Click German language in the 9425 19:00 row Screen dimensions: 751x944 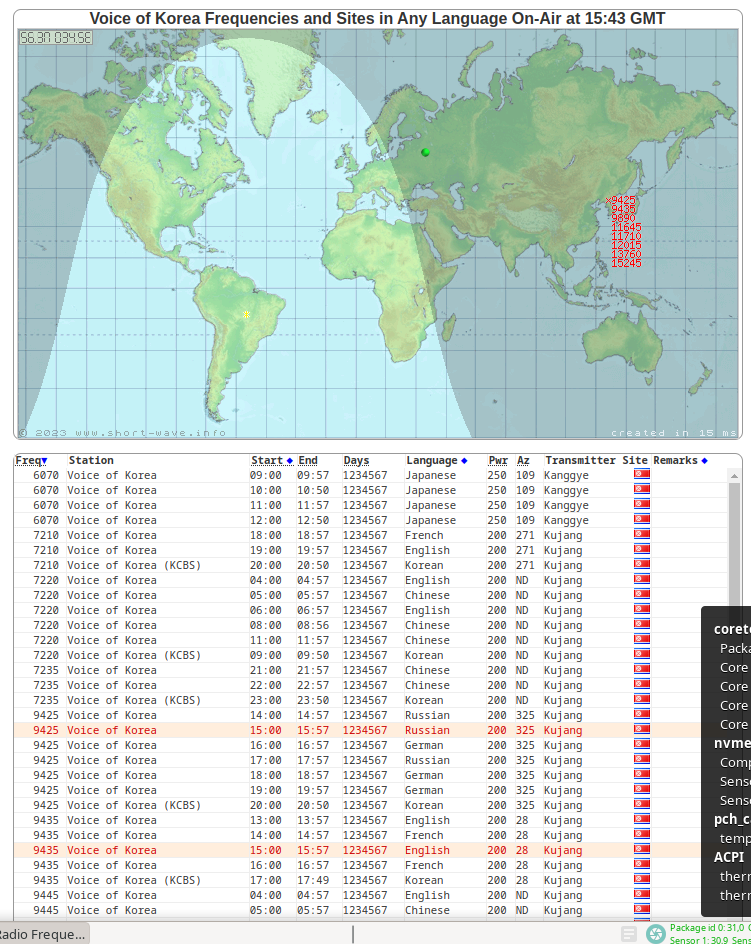[x=424, y=790]
